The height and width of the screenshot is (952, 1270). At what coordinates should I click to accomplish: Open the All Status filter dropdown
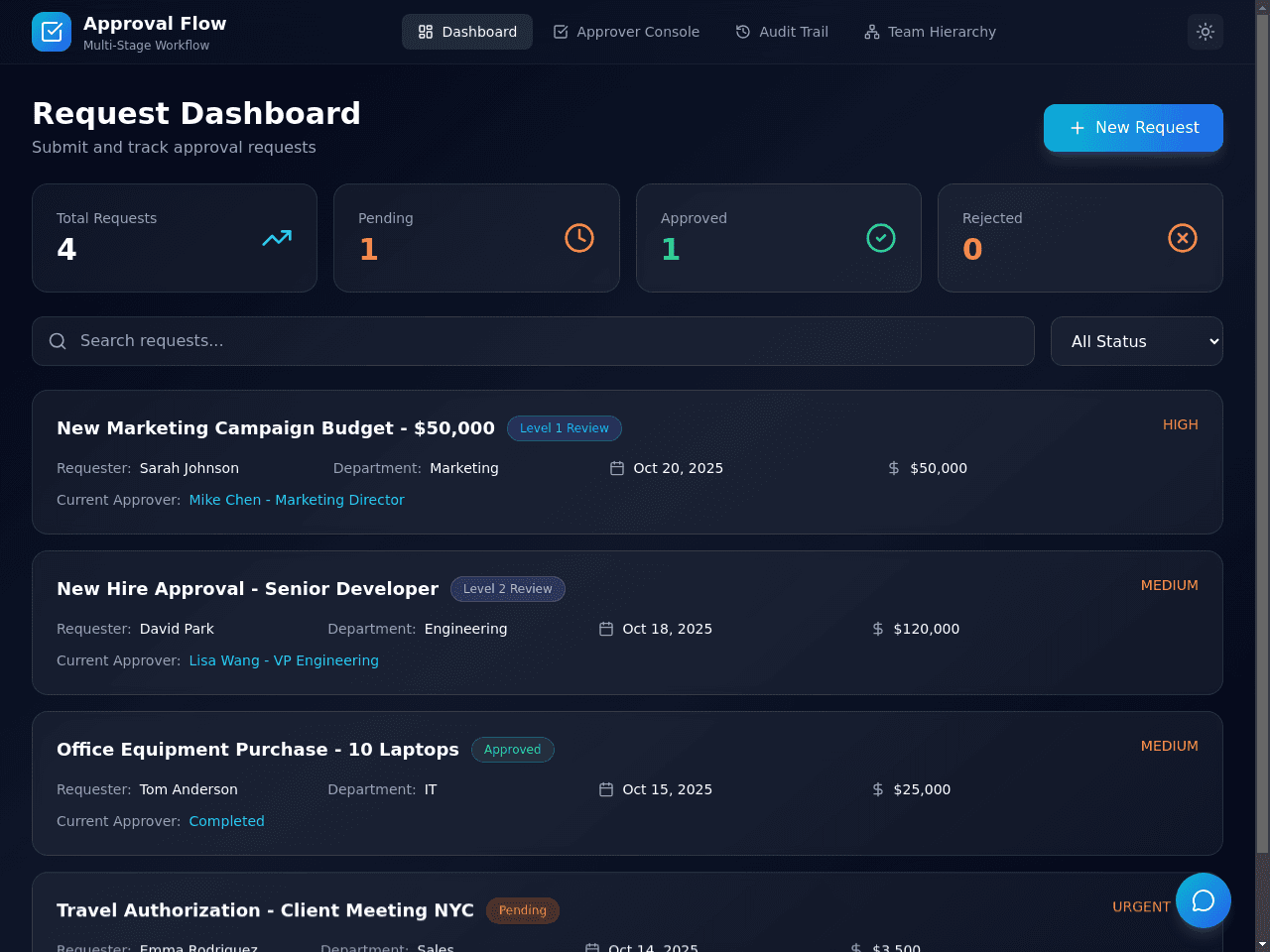tap(1137, 341)
